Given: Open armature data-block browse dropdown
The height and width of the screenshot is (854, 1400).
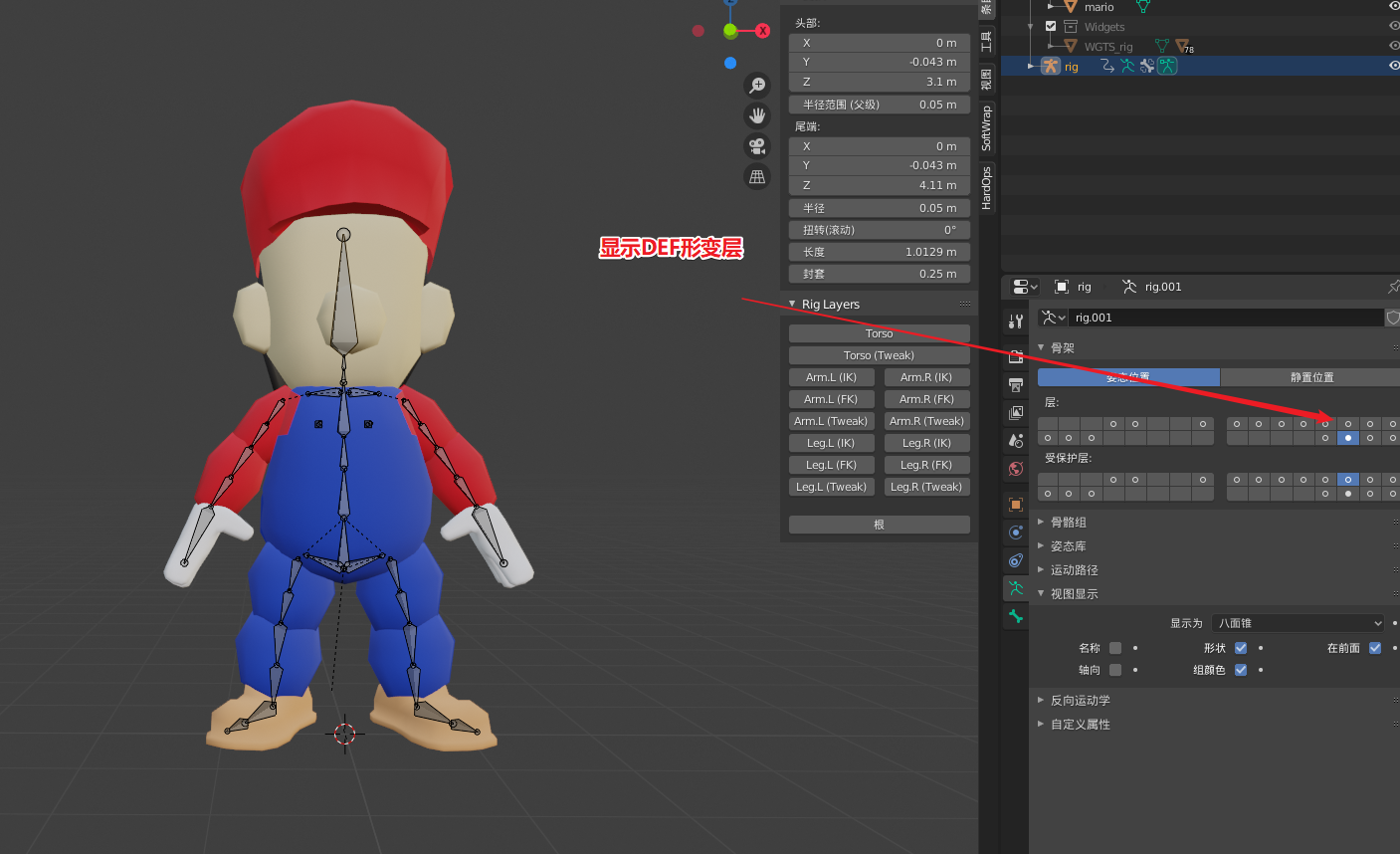Looking at the screenshot, I should point(1053,318).
